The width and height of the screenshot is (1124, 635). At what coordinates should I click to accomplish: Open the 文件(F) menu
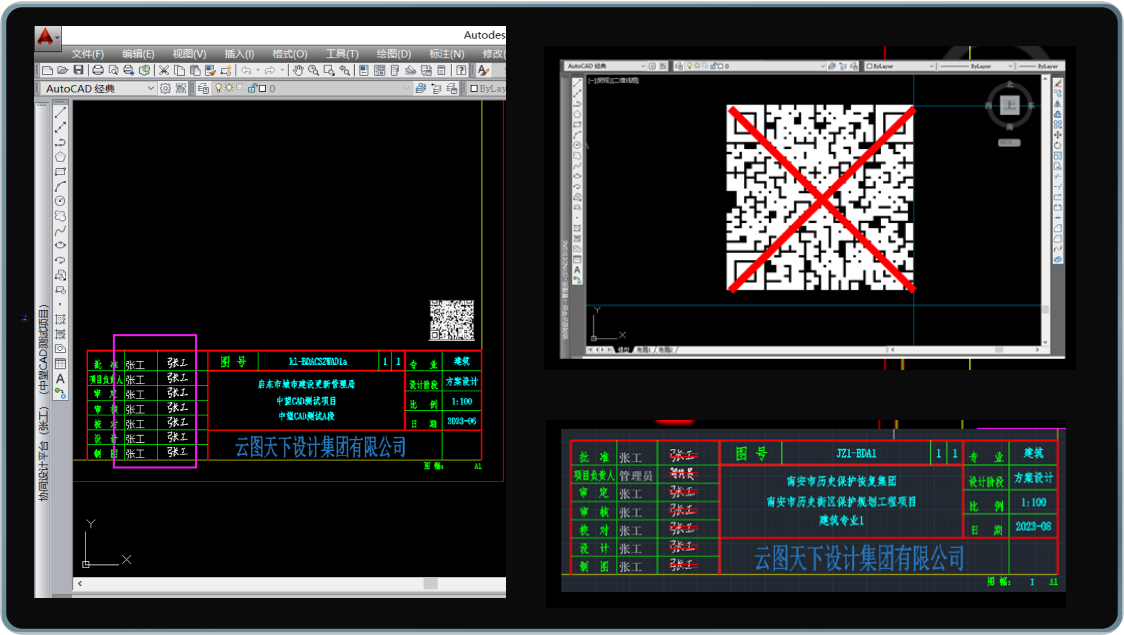87,54
